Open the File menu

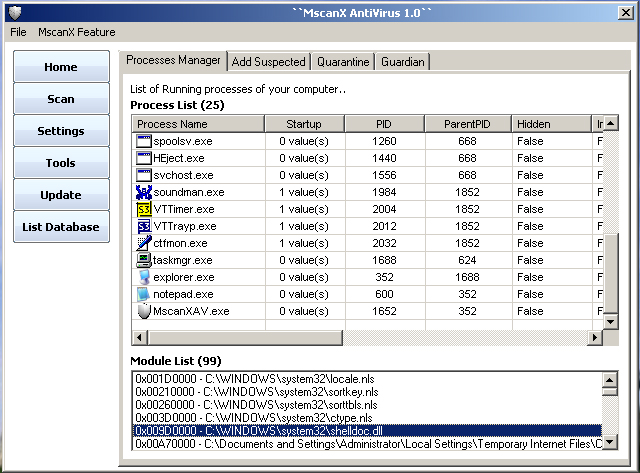[x=19, y=32]
